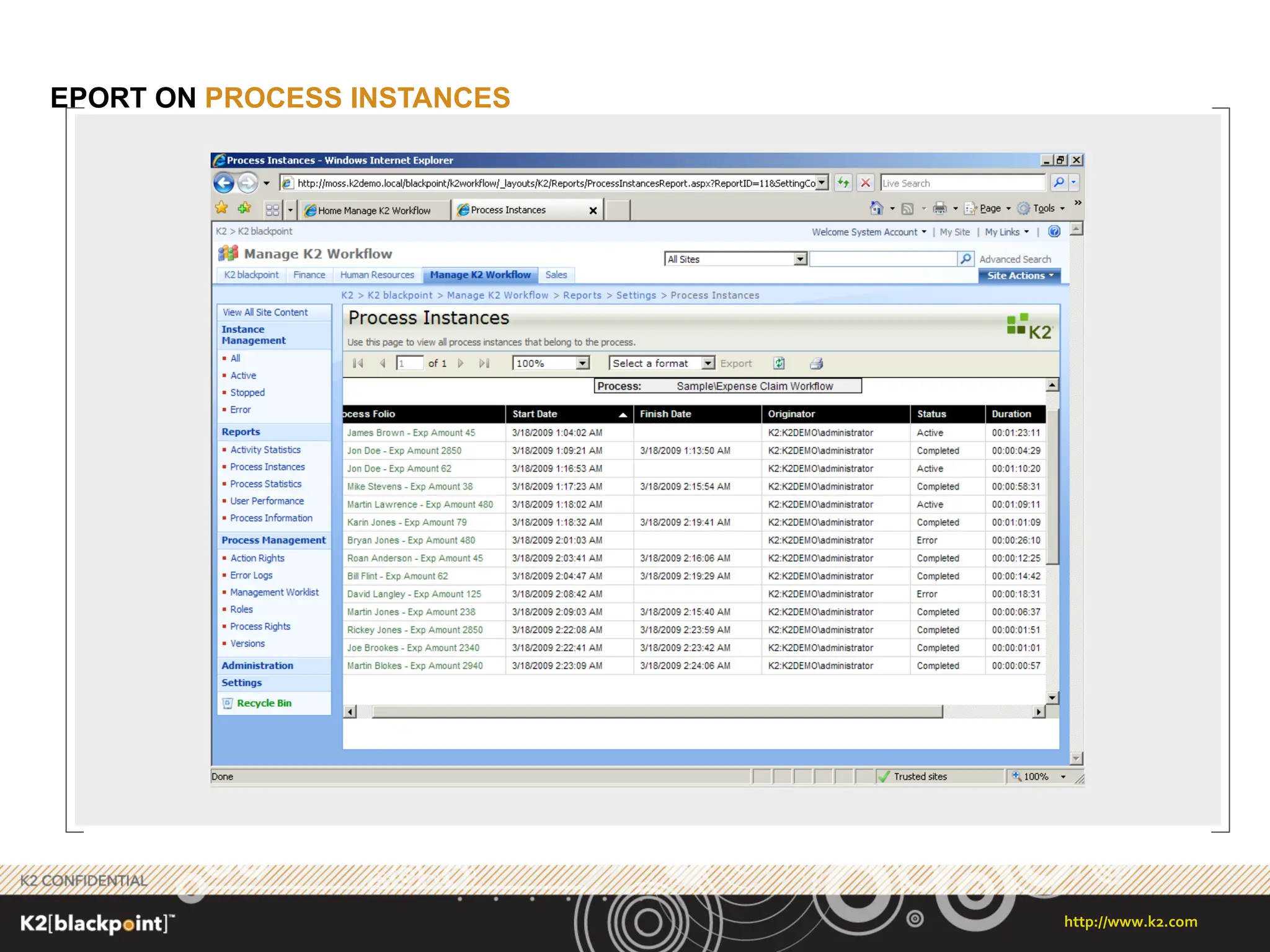Click the Stop loading red X icon
Viewport: 1270px width, 952px height.
[865, 183]
